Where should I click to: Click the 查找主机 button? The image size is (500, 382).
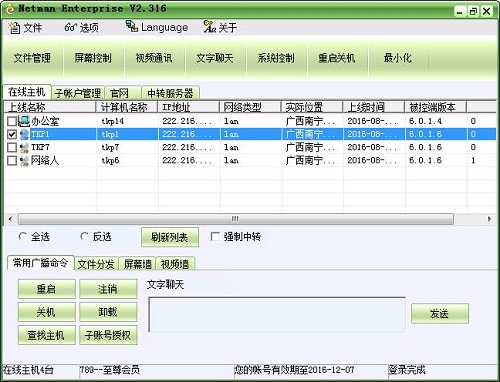click(x=46, y=335)
